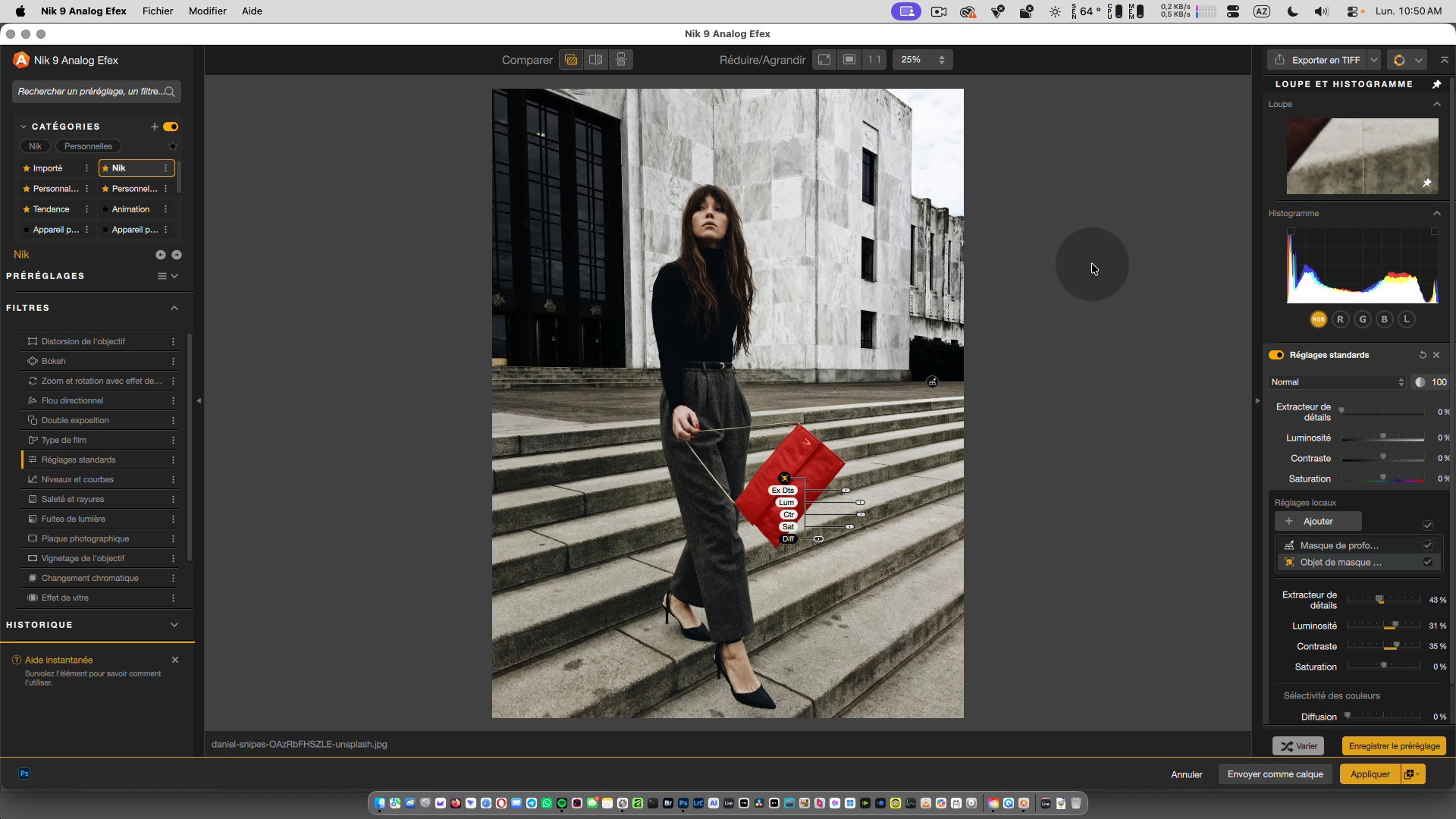Show the red channel histogram
This screenshot has height=819, width=1456.
(x=1340, y=319)
